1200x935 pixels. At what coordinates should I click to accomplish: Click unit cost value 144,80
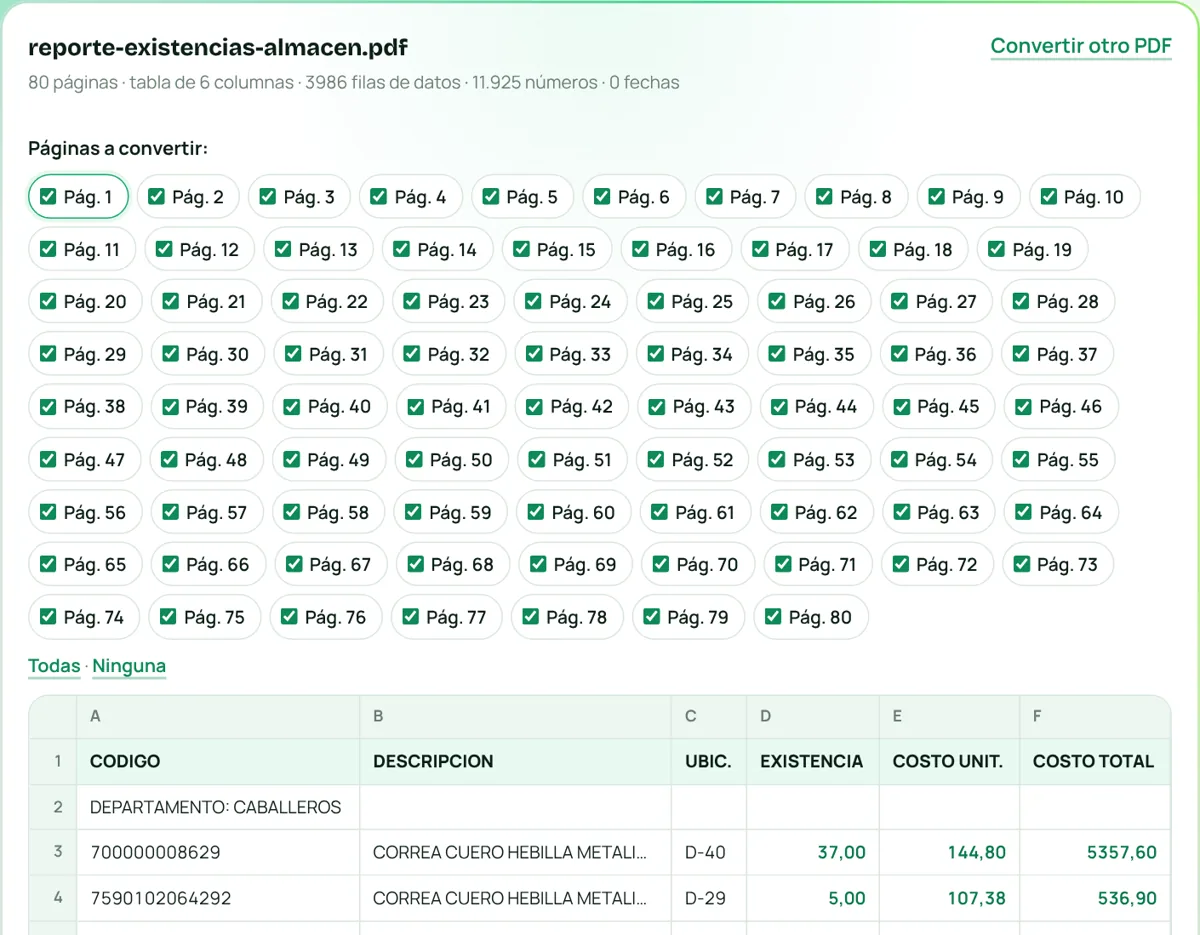[x=949, y=853]
